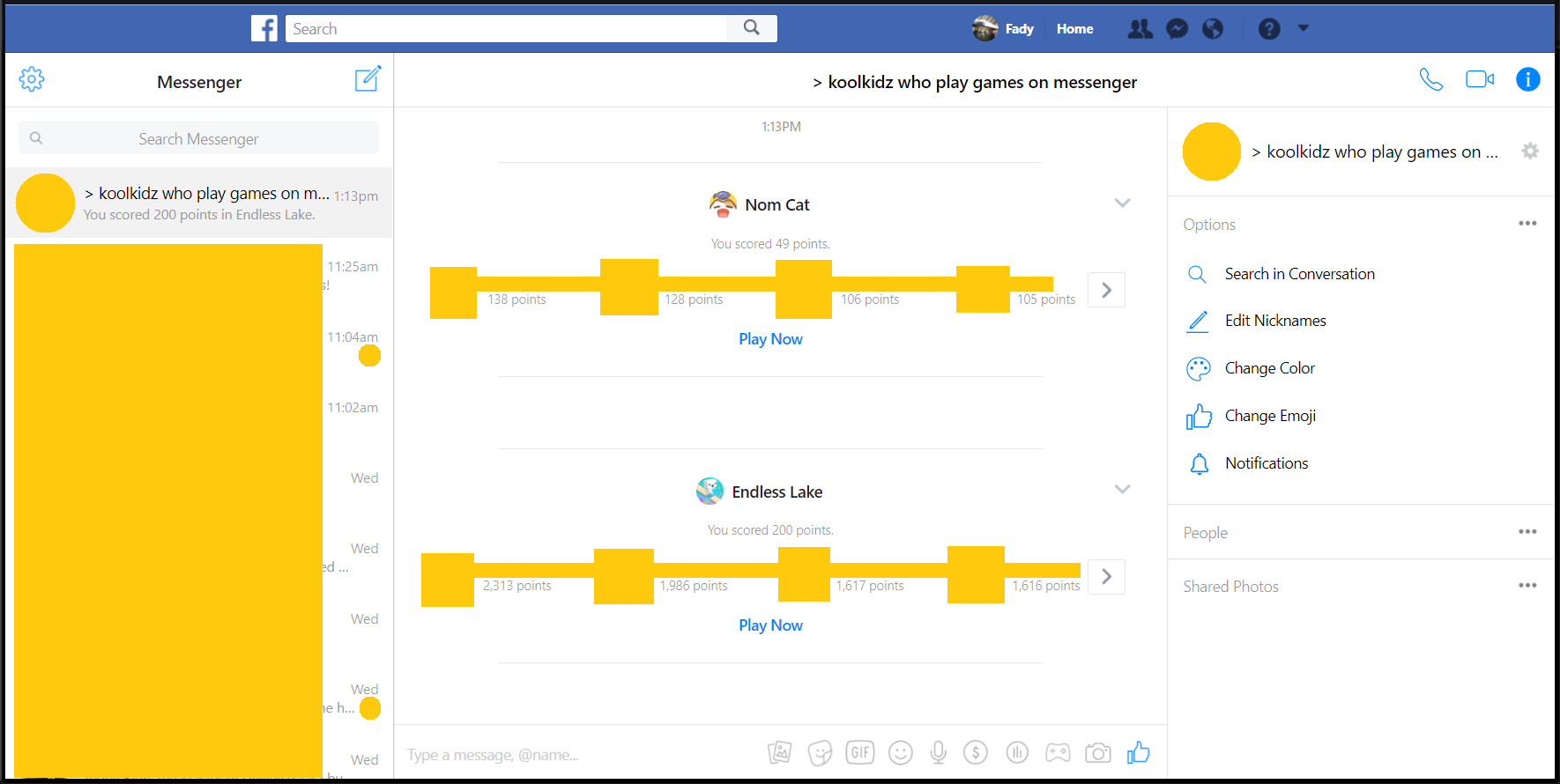Take a photo with camera
This screenshot has width=1560, height=784.
click(x=1098, y=753)
